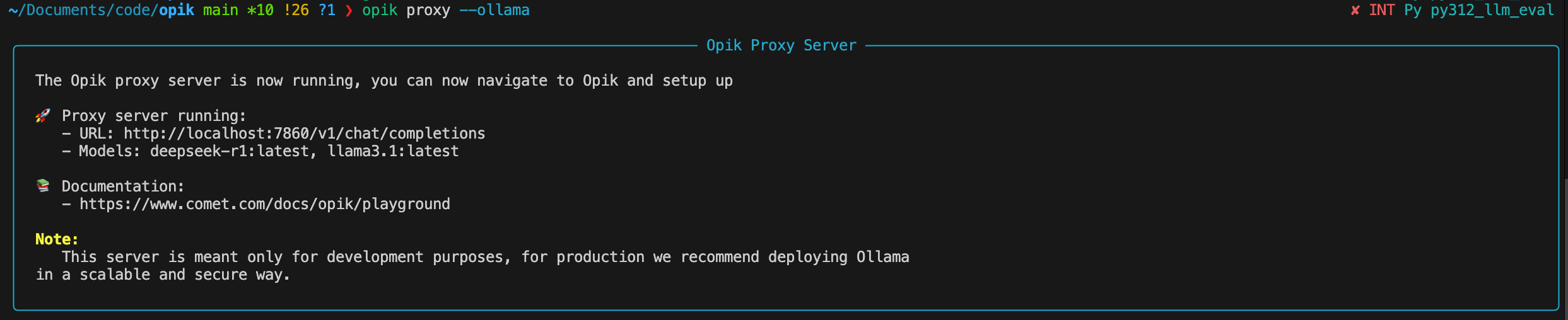Click the ?1 untracked files indicator

327,10
